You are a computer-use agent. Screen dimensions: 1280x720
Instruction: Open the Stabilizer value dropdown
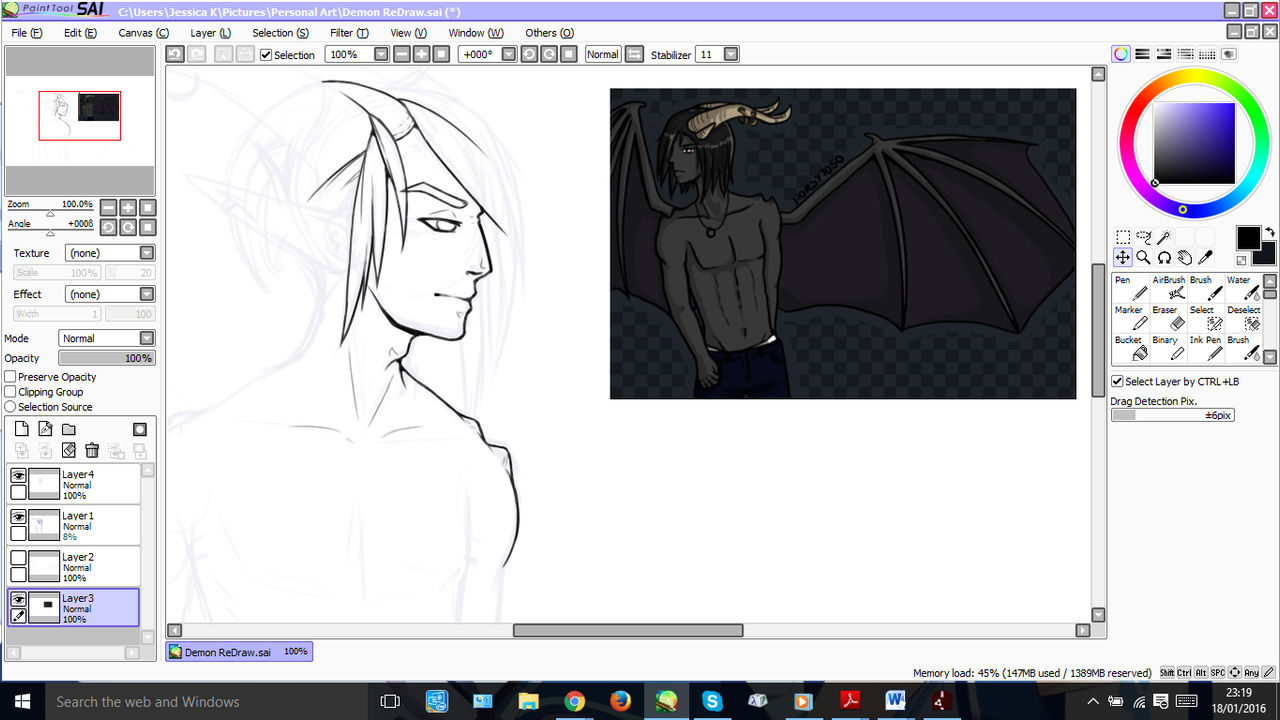pos(731,54)
